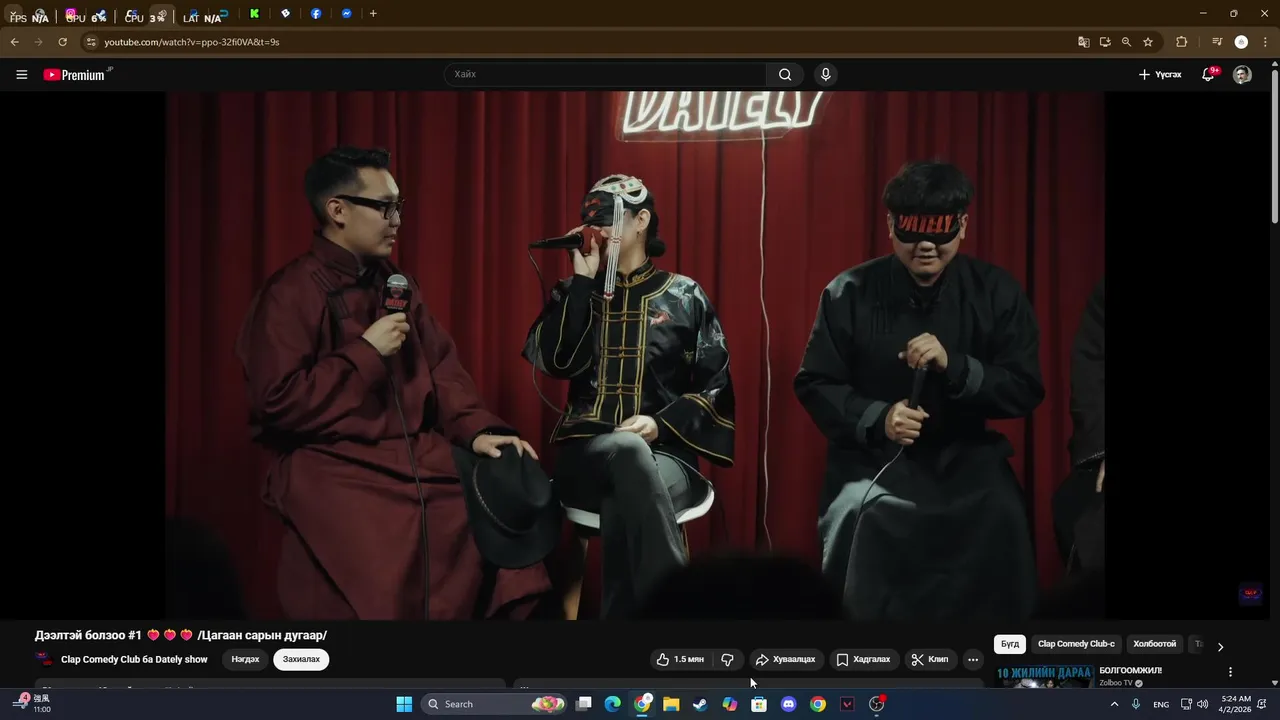Click the video player to pause

click(x=635, y=355)
